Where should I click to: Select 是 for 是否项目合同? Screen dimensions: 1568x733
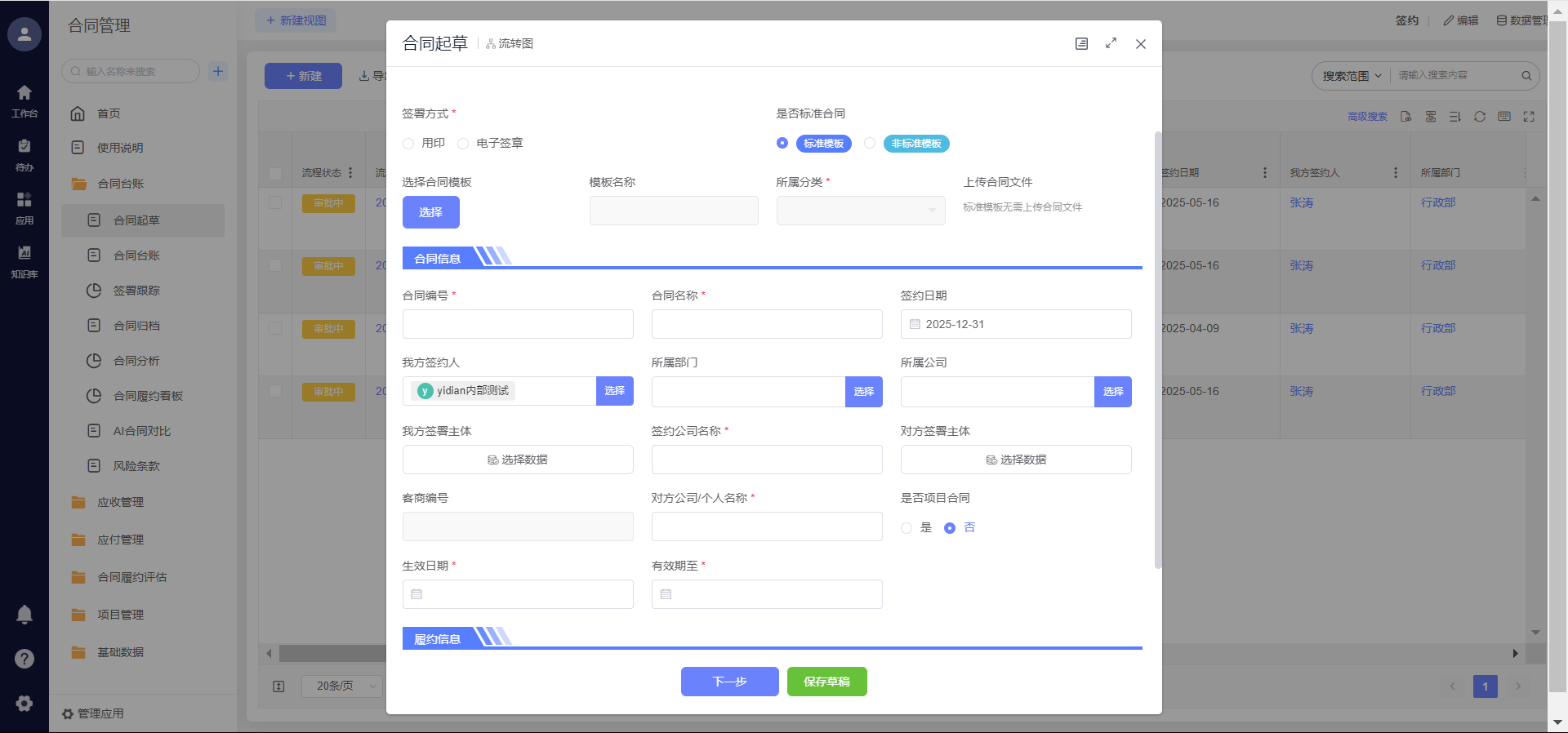(906, 528)
